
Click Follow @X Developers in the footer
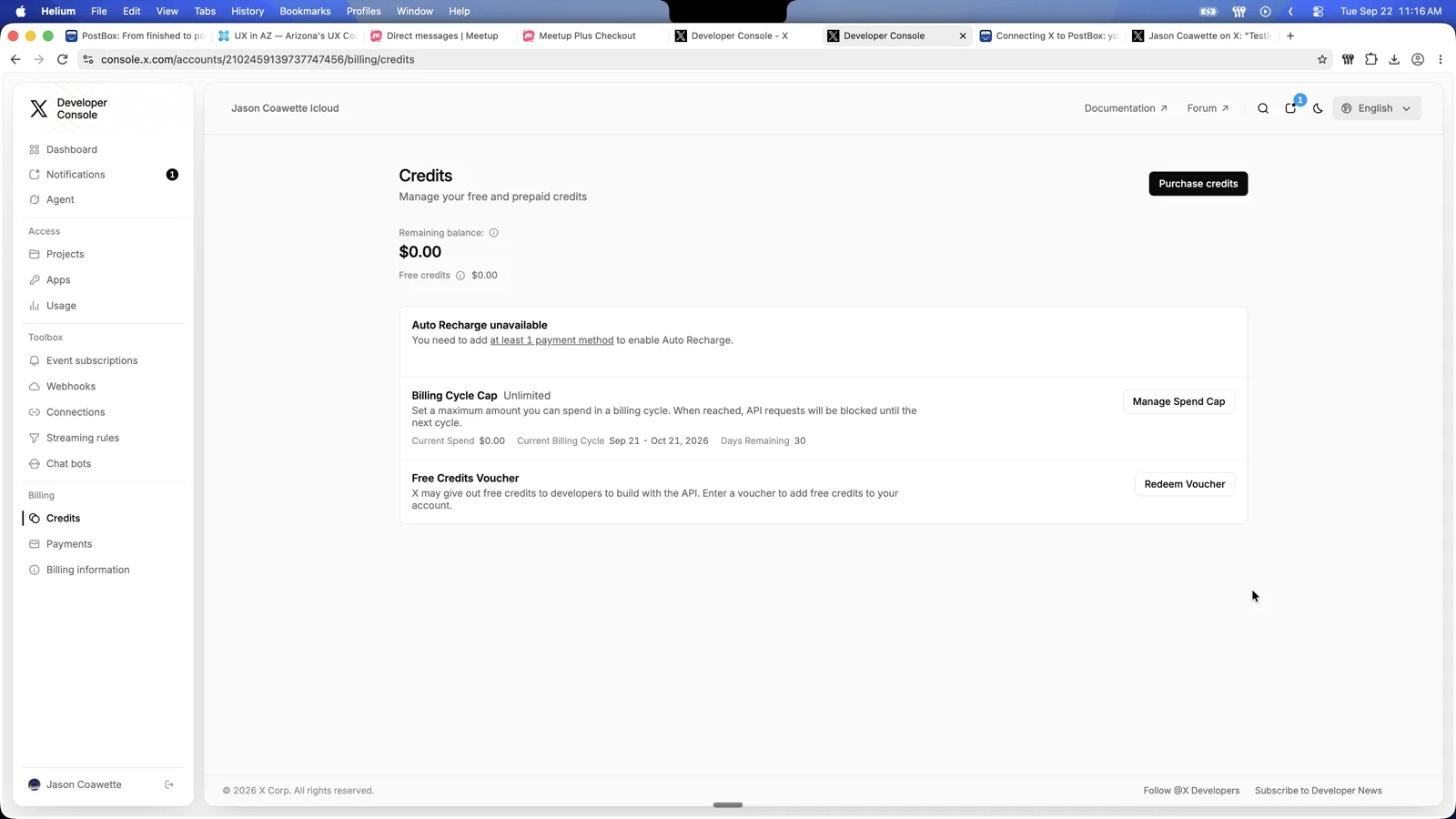pos(1191,791)
